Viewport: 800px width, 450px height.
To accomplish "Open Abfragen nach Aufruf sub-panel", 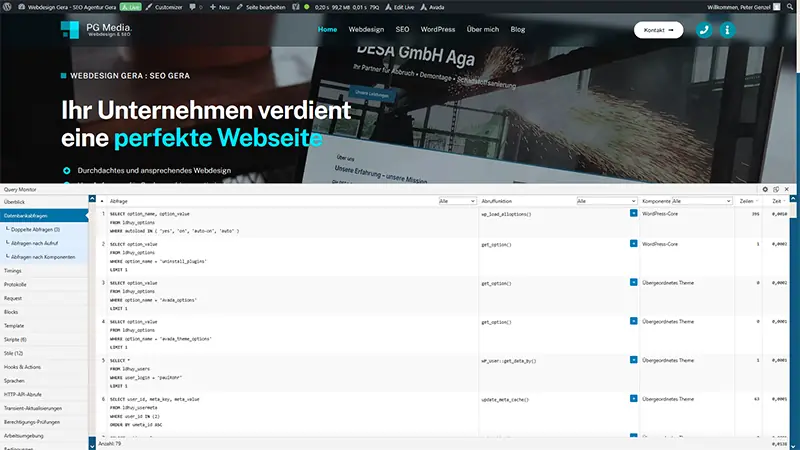I will point(44,243).
